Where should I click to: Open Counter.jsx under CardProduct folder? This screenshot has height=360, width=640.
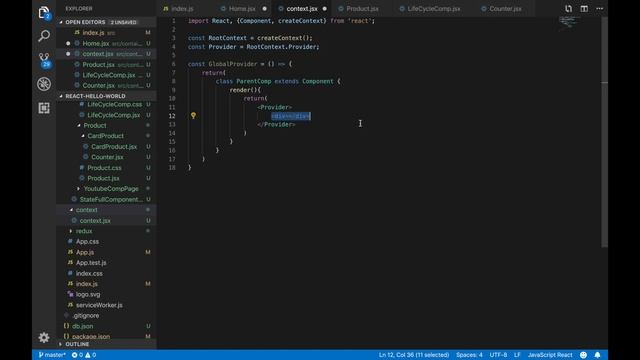[x=106, y=157]
